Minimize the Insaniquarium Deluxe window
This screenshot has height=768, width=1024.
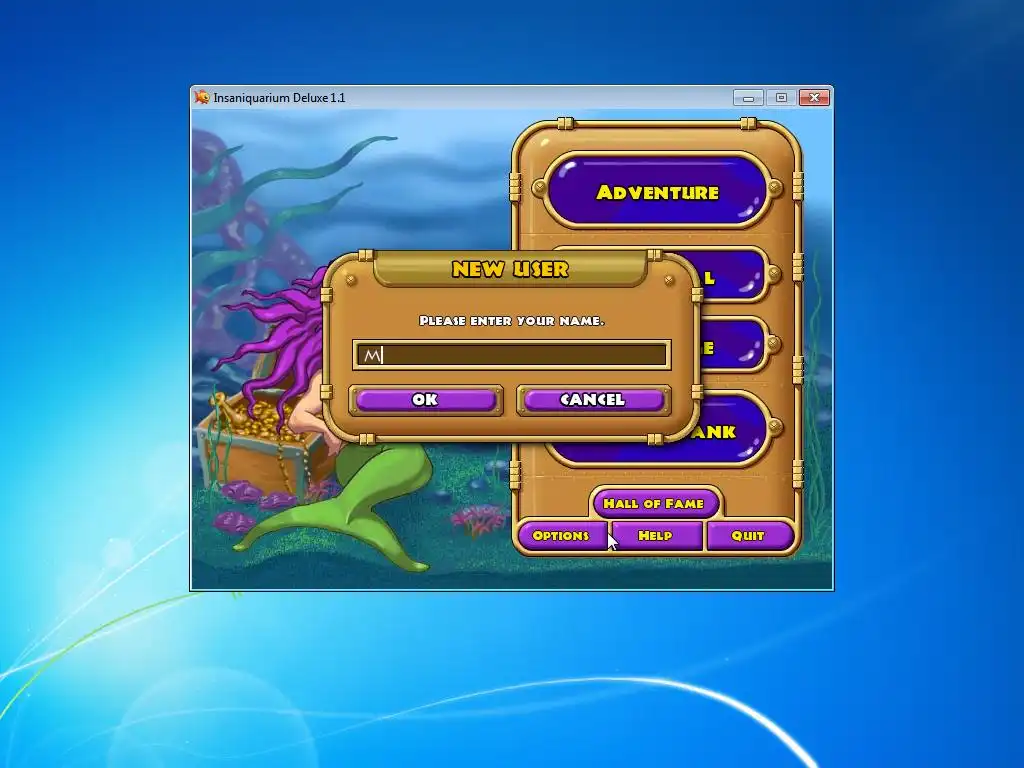pos(748,98)
